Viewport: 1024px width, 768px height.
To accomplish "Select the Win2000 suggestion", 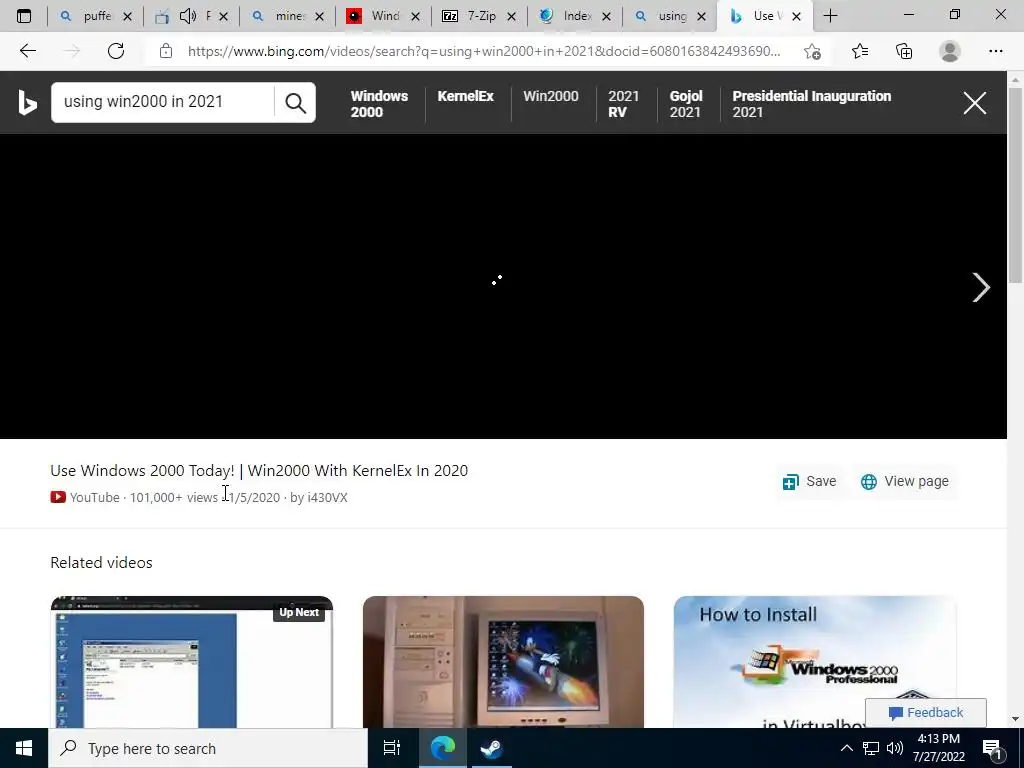I will 551,96.
